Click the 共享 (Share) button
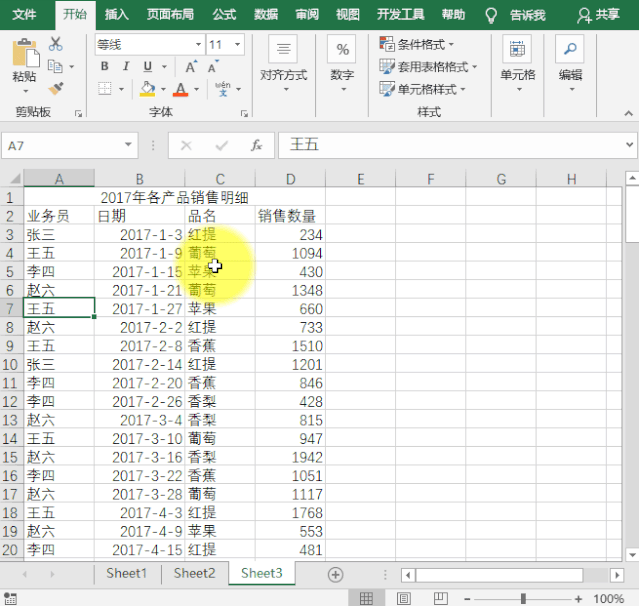This screenshot has width=639, height=606. [x=598, y=15]
